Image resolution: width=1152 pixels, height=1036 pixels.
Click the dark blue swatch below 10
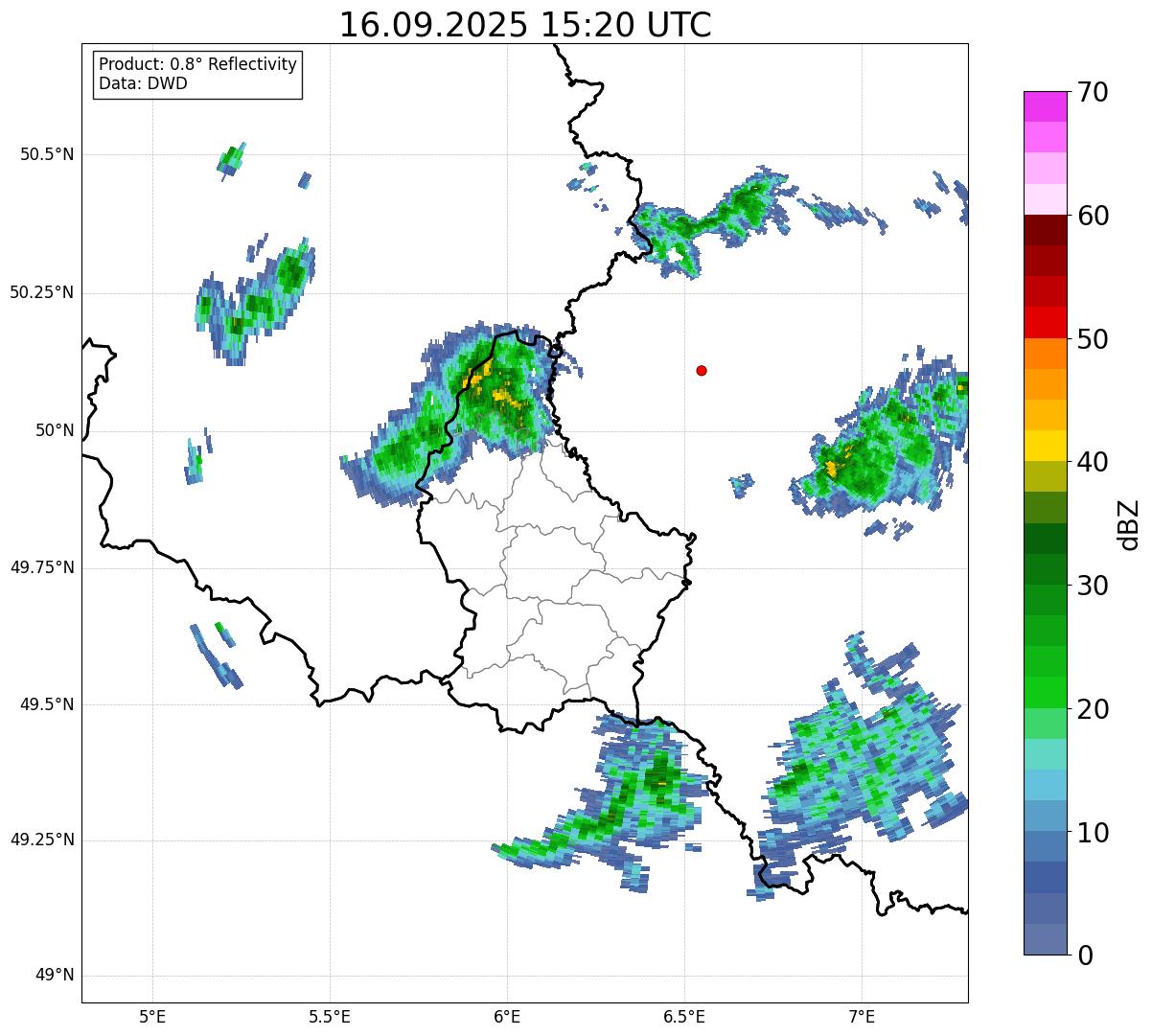(1045, 877)
